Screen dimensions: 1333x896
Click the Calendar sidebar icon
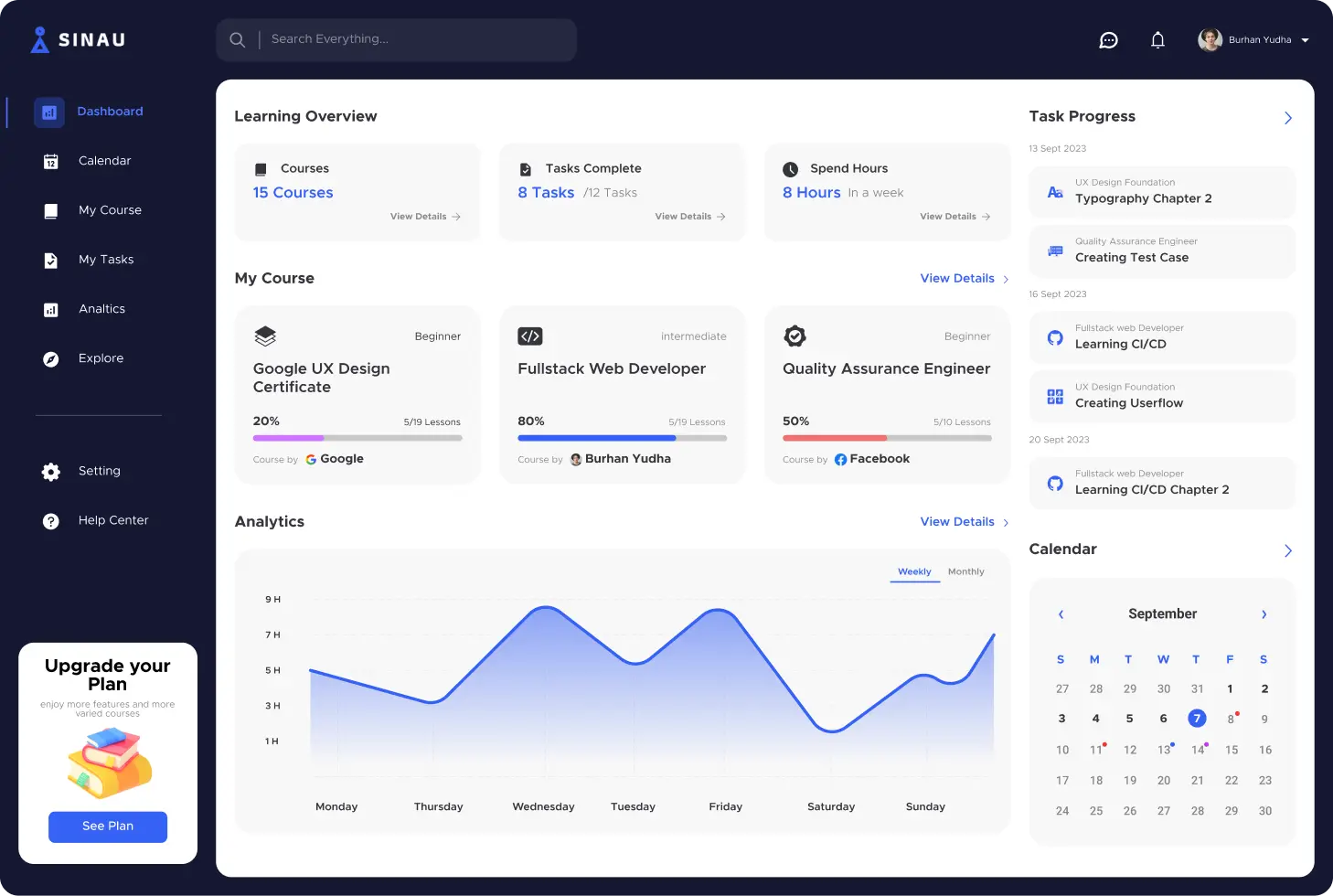click(51, 162)
